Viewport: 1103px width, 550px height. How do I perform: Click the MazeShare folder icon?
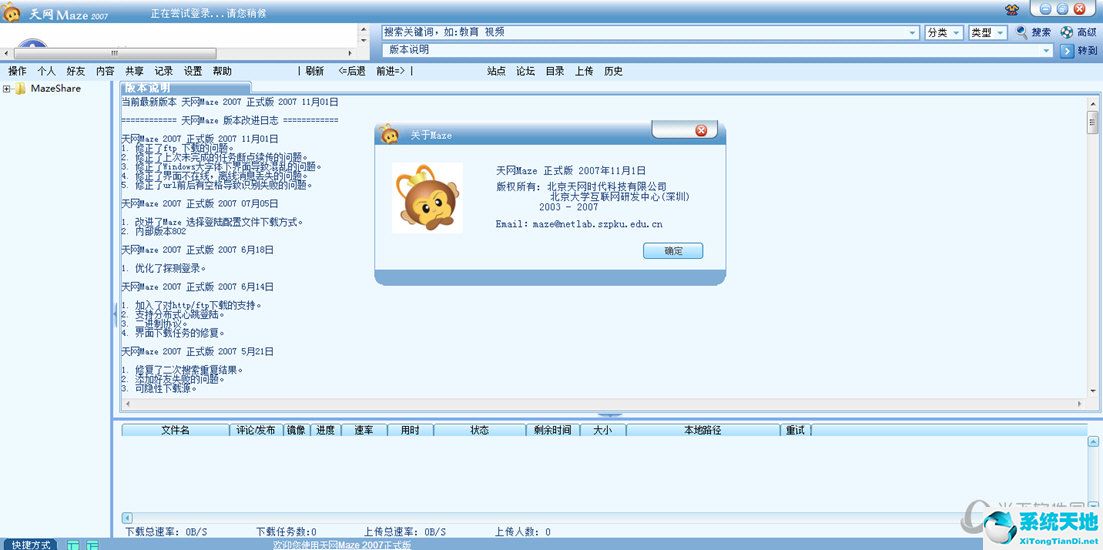coord(20,89)
